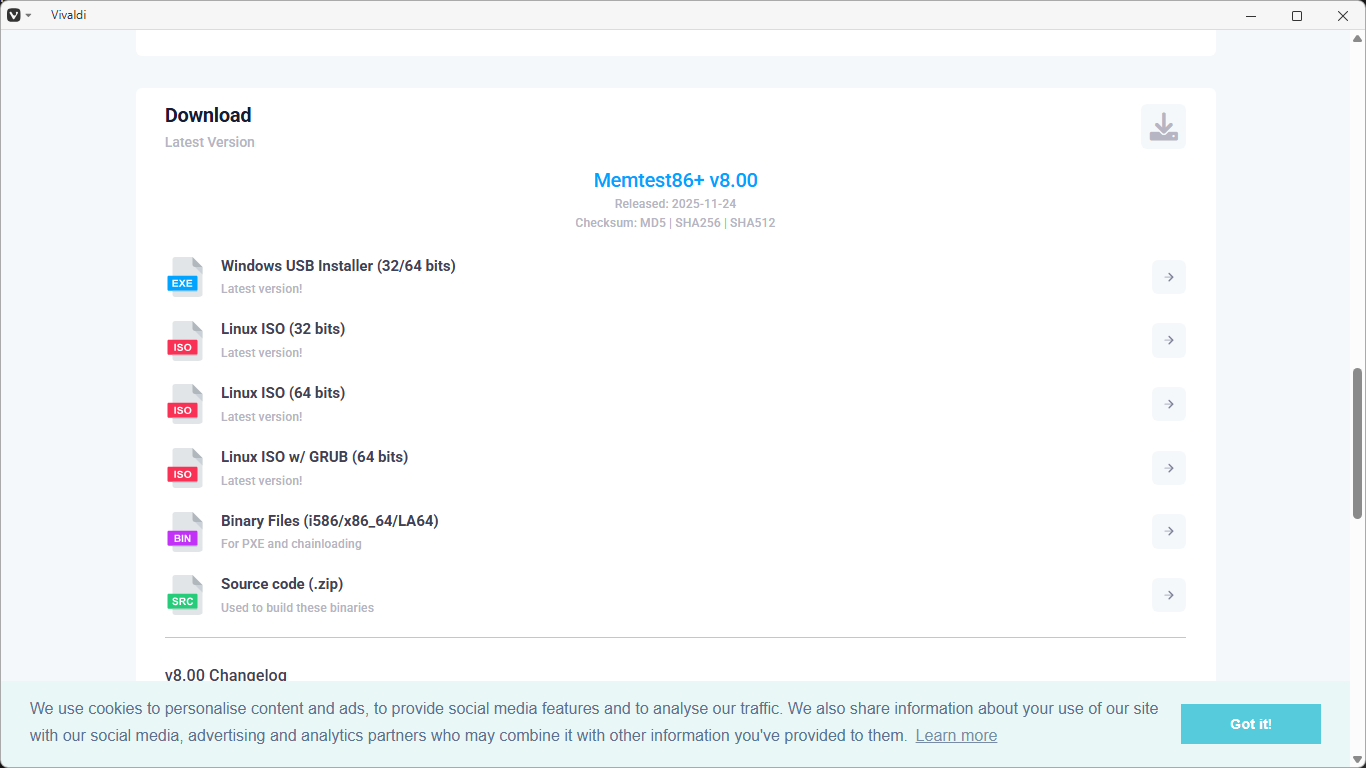Click the Released: 2025-11-24 text

coord(676,204)
